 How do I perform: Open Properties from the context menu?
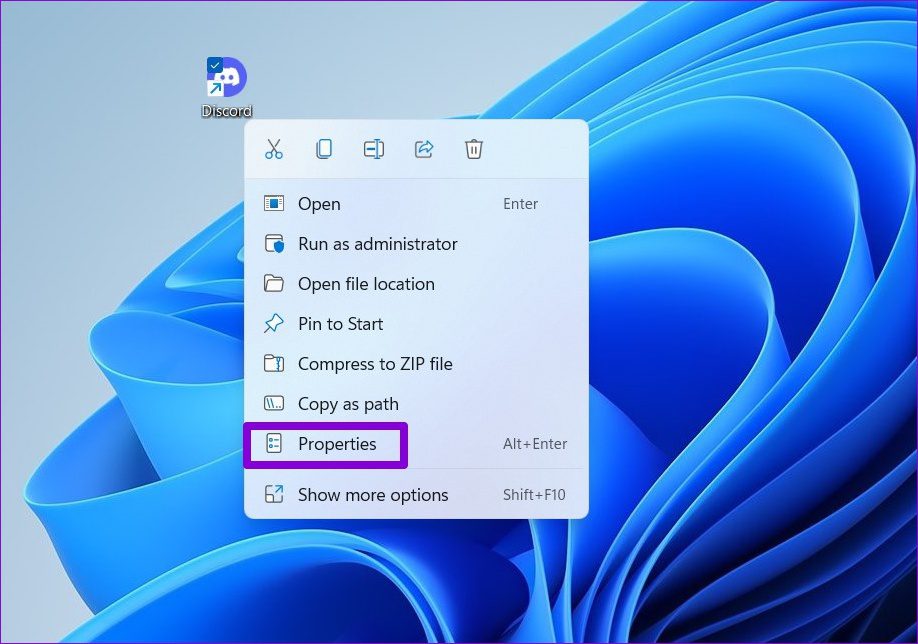pos(416,444)
